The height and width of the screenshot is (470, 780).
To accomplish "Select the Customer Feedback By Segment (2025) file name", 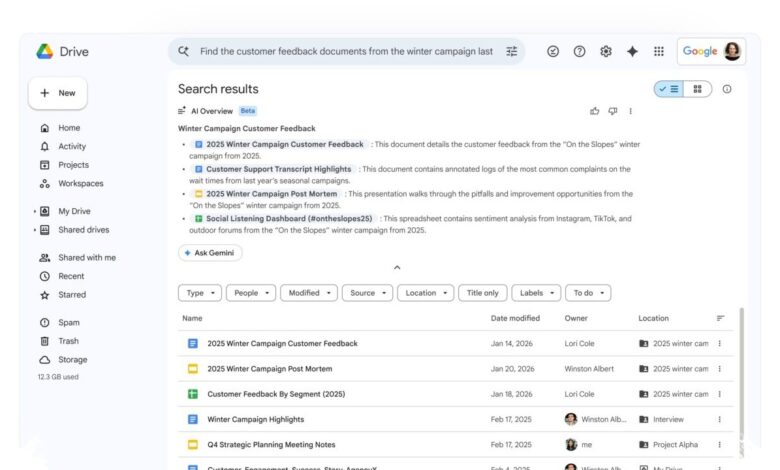I will coord(276,394).
